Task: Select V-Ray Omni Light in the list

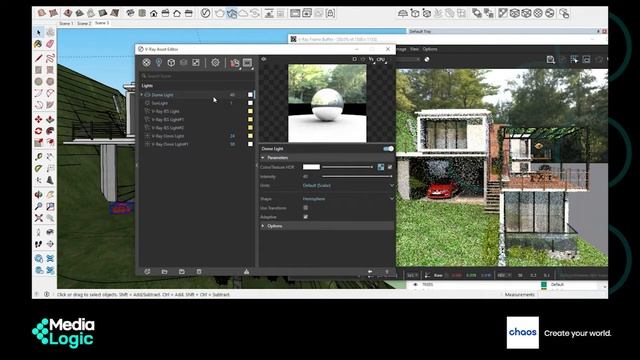Action: pyautogui.click(x=168, y=136)
